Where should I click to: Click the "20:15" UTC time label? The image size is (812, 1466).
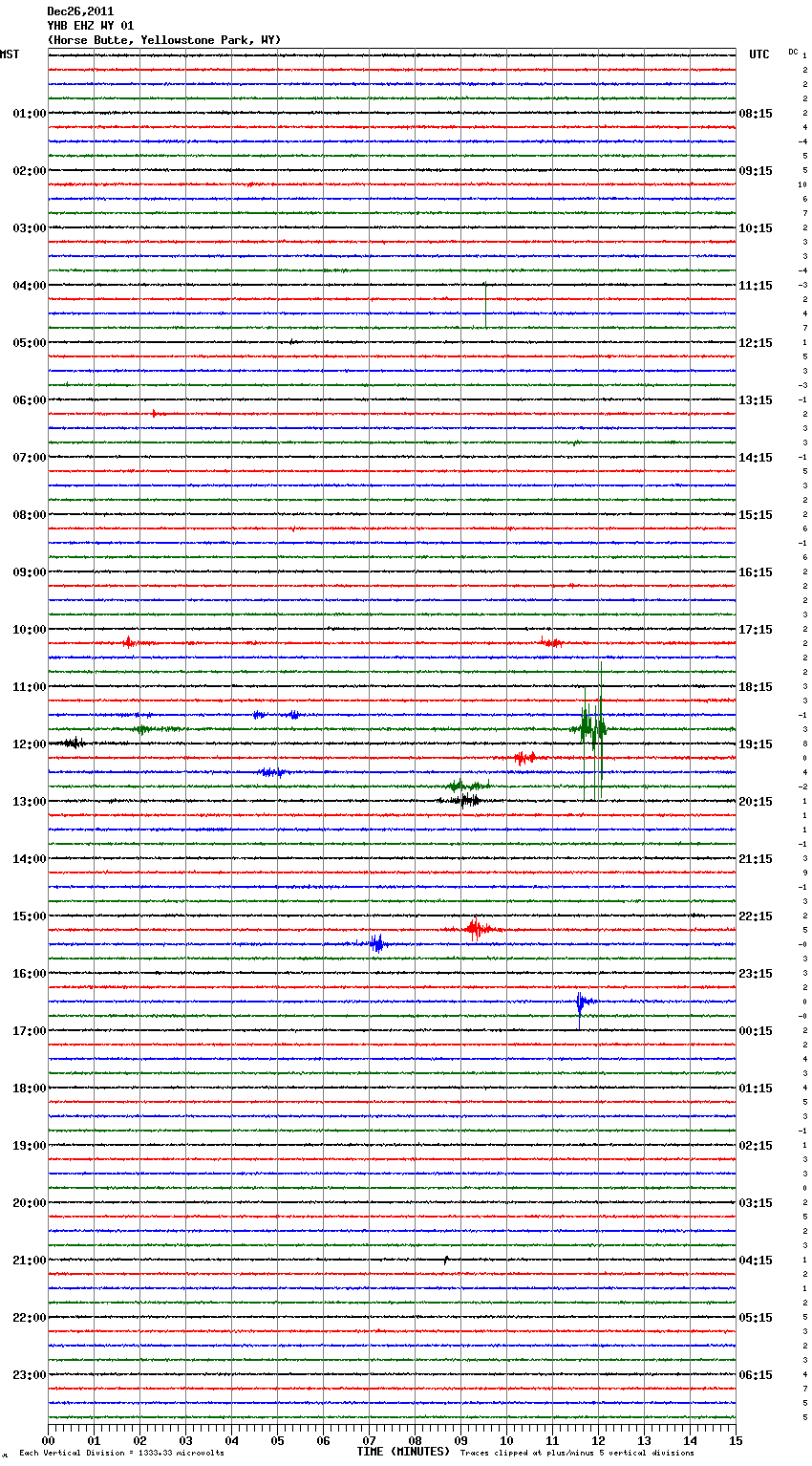pyautogui.click(x=756, y=802)
